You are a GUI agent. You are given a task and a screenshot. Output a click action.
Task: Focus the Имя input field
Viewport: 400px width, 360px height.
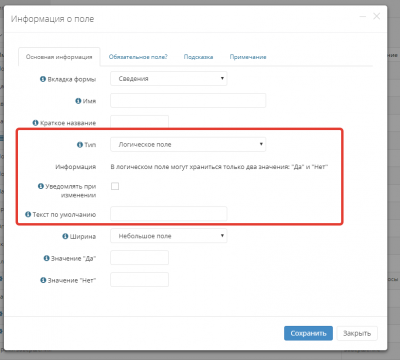pyautogui.click(x=188, y=100)
